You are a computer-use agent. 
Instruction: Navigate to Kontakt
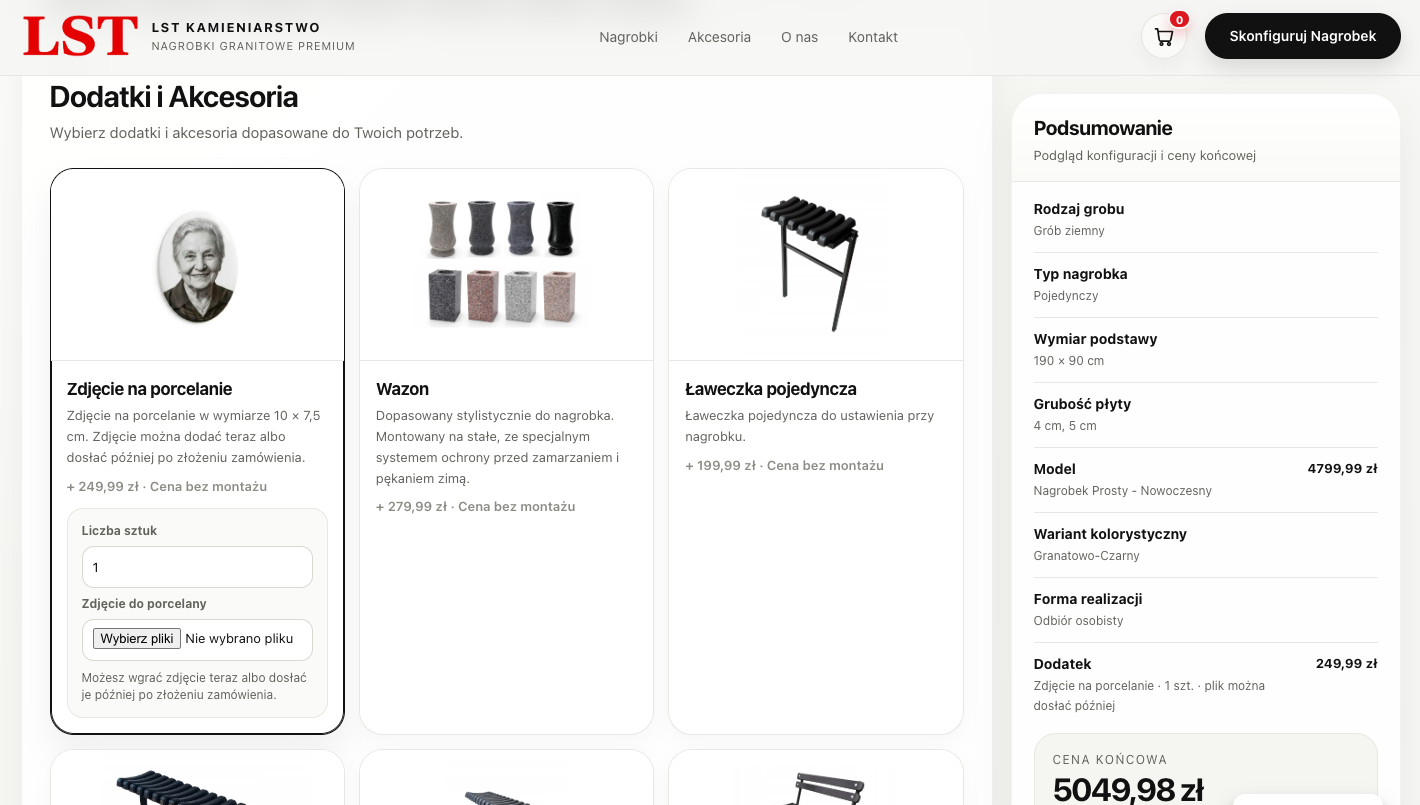(x=873, y=37)
